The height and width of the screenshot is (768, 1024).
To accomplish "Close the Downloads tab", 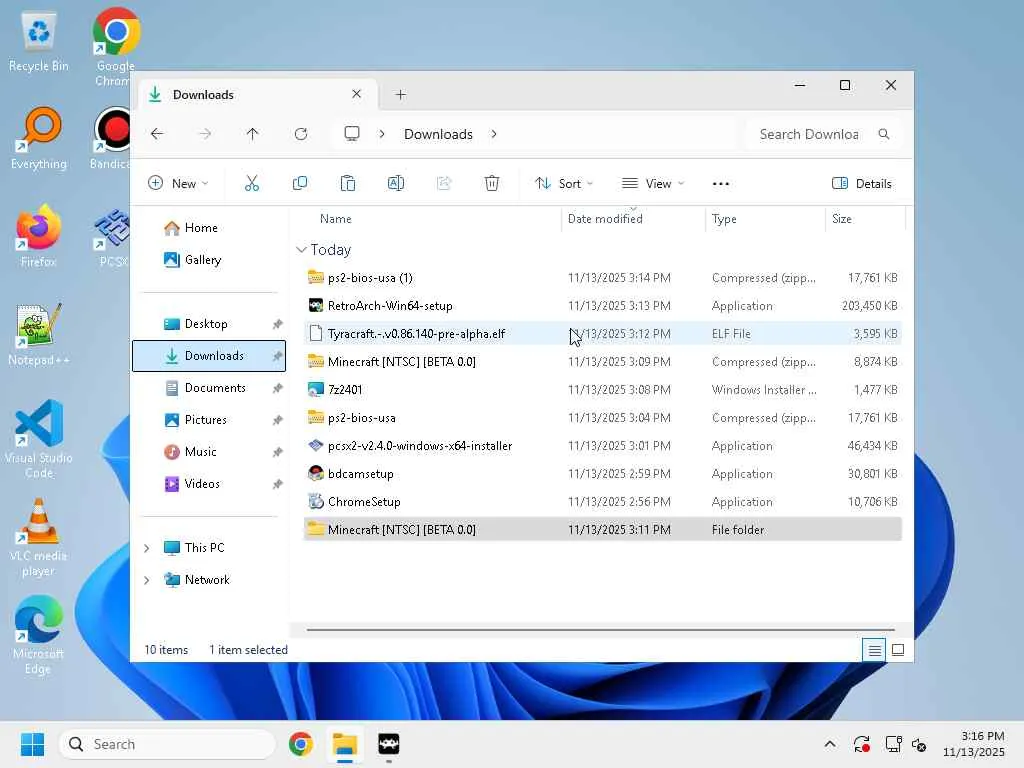I will [357, 94].
